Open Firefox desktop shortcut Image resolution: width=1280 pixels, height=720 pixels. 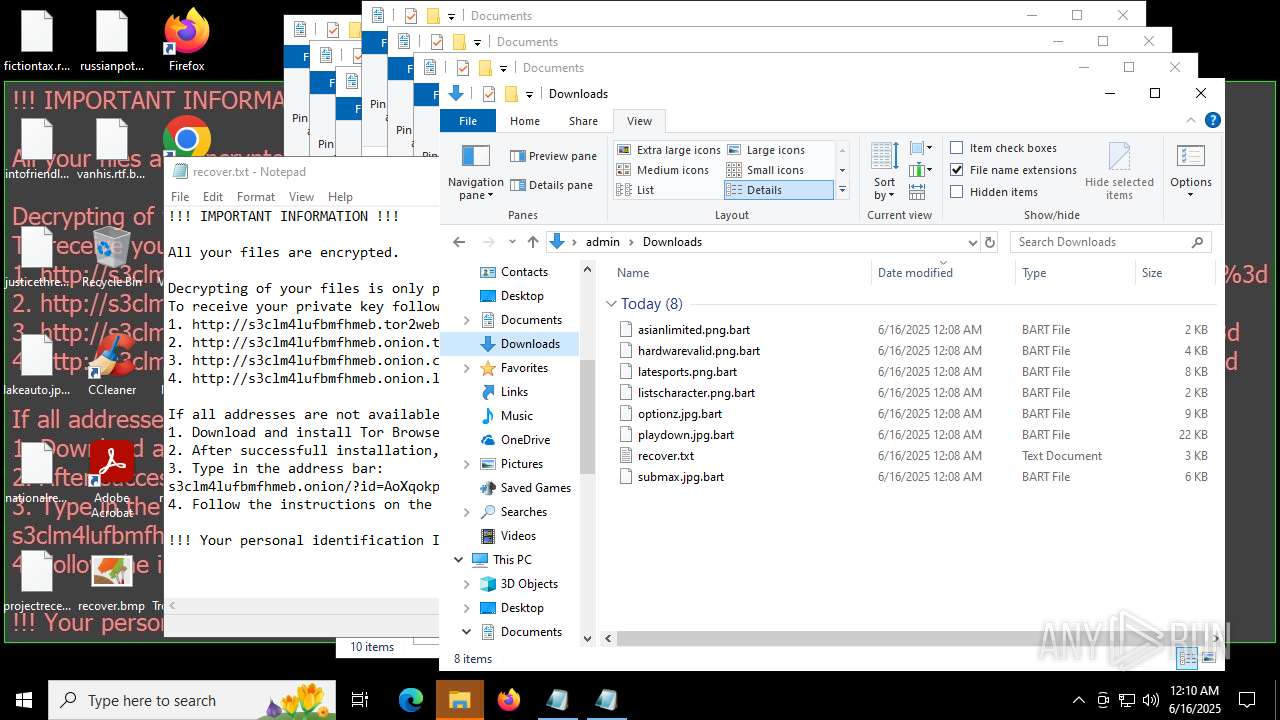186,41
